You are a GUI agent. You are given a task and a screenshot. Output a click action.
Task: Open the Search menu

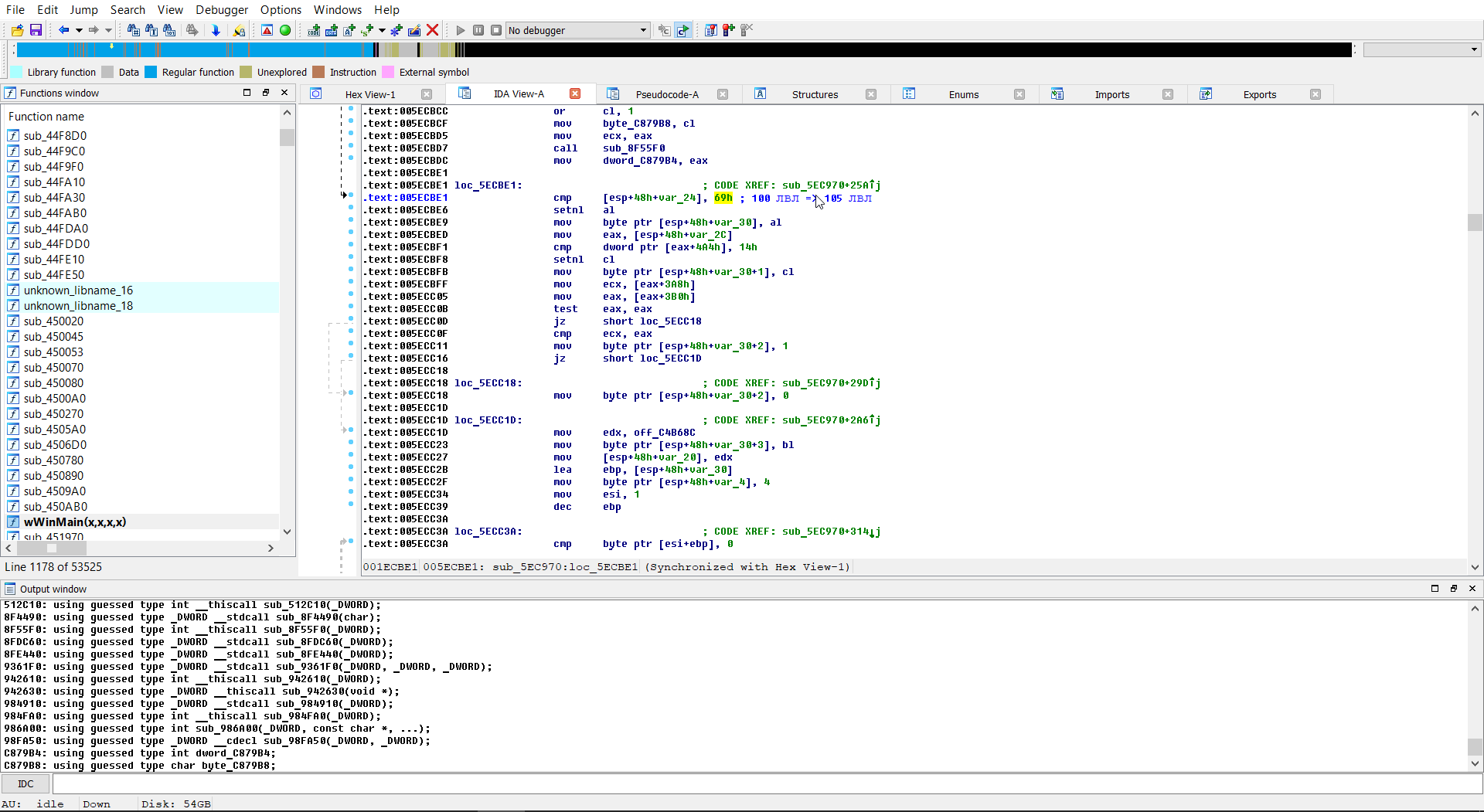[128, 9]
